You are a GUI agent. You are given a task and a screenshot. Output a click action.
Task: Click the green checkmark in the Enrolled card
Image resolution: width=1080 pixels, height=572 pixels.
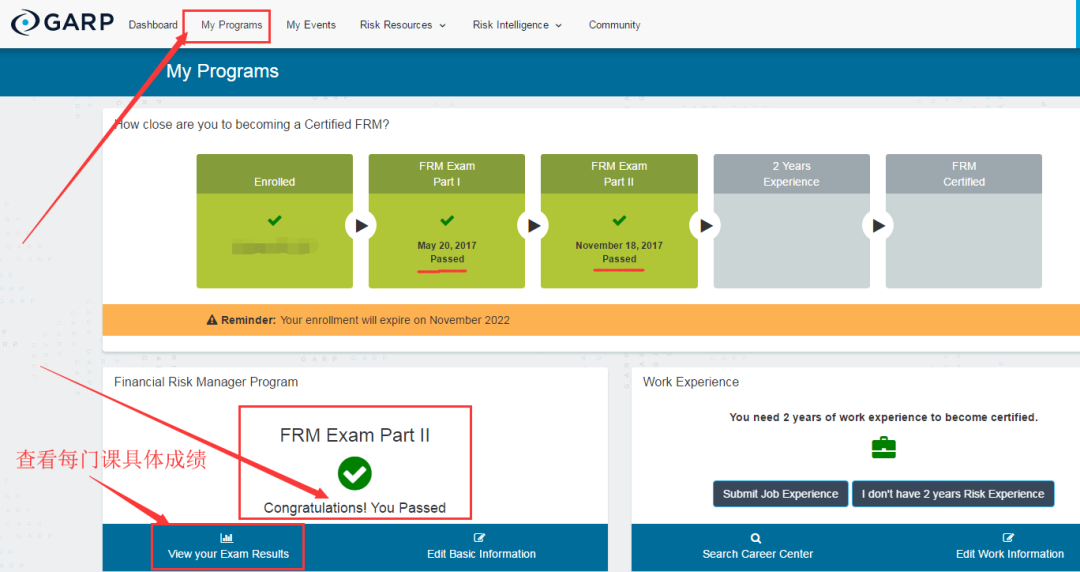275,221
